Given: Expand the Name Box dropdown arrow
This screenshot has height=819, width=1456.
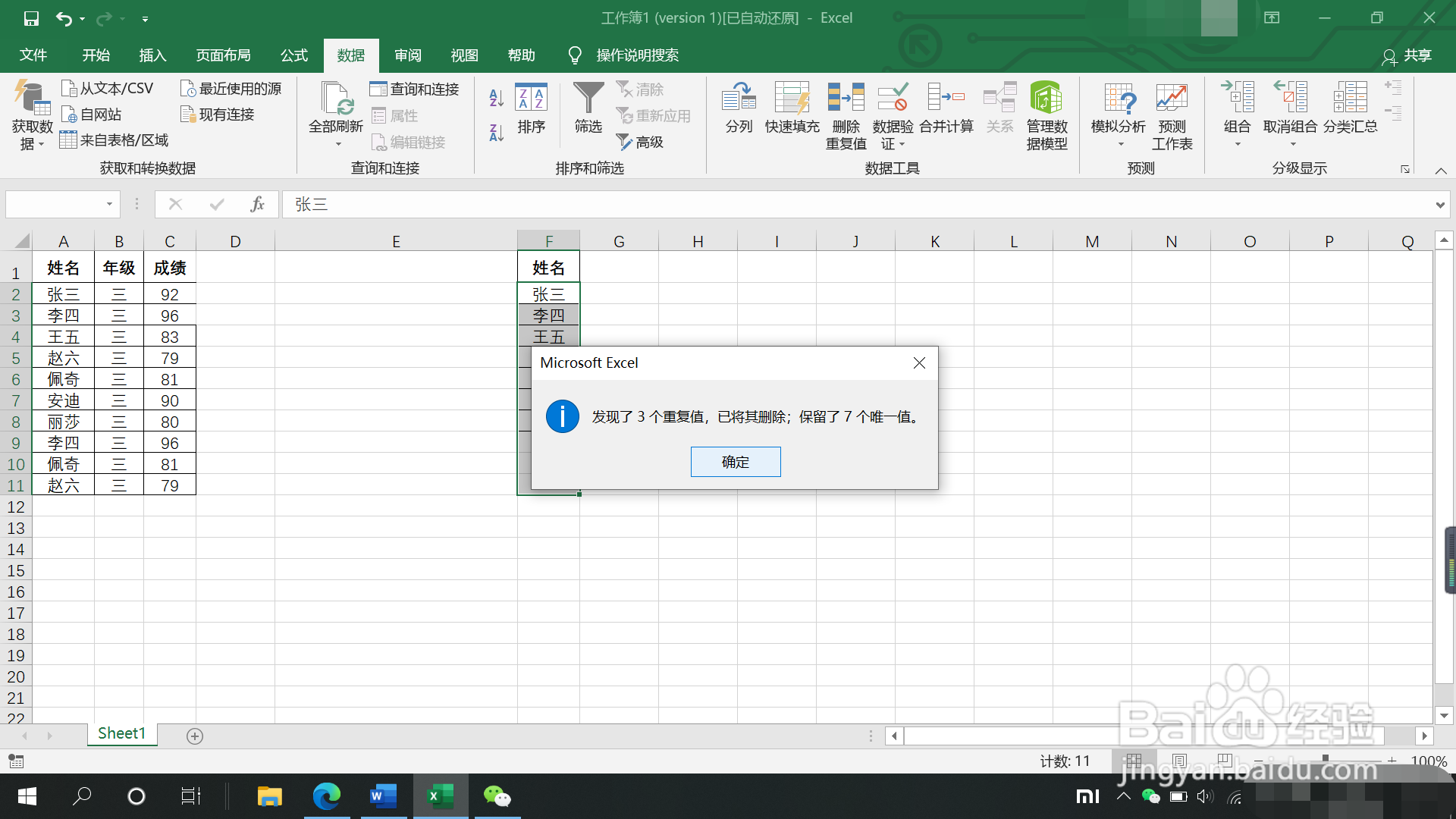Looking at the screenshot, I should click(109, 204).
